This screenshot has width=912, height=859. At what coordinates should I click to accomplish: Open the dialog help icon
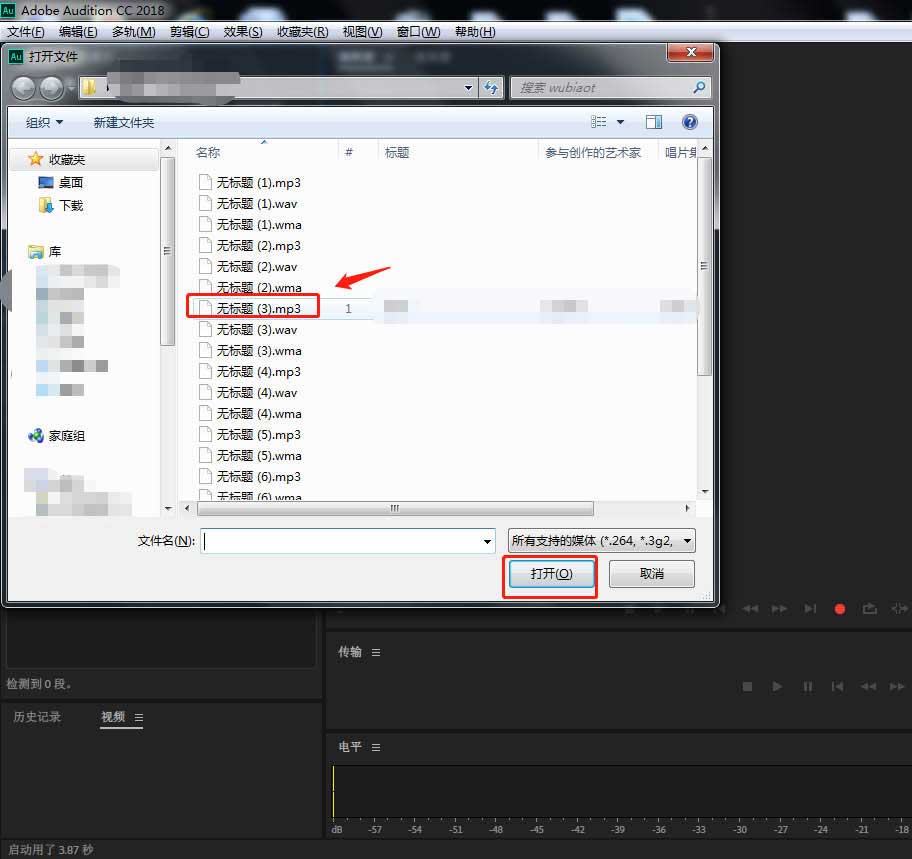[690, 122]
